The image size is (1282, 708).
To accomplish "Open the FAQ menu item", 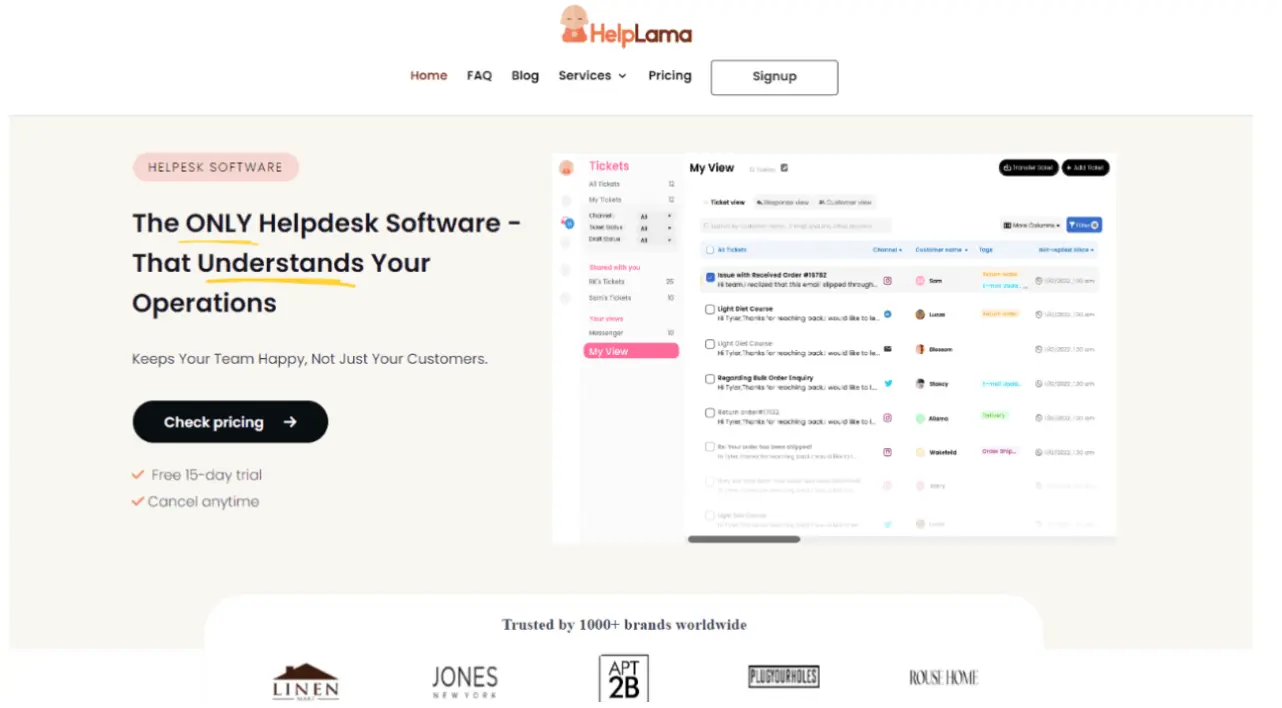I will coord(479,75).
